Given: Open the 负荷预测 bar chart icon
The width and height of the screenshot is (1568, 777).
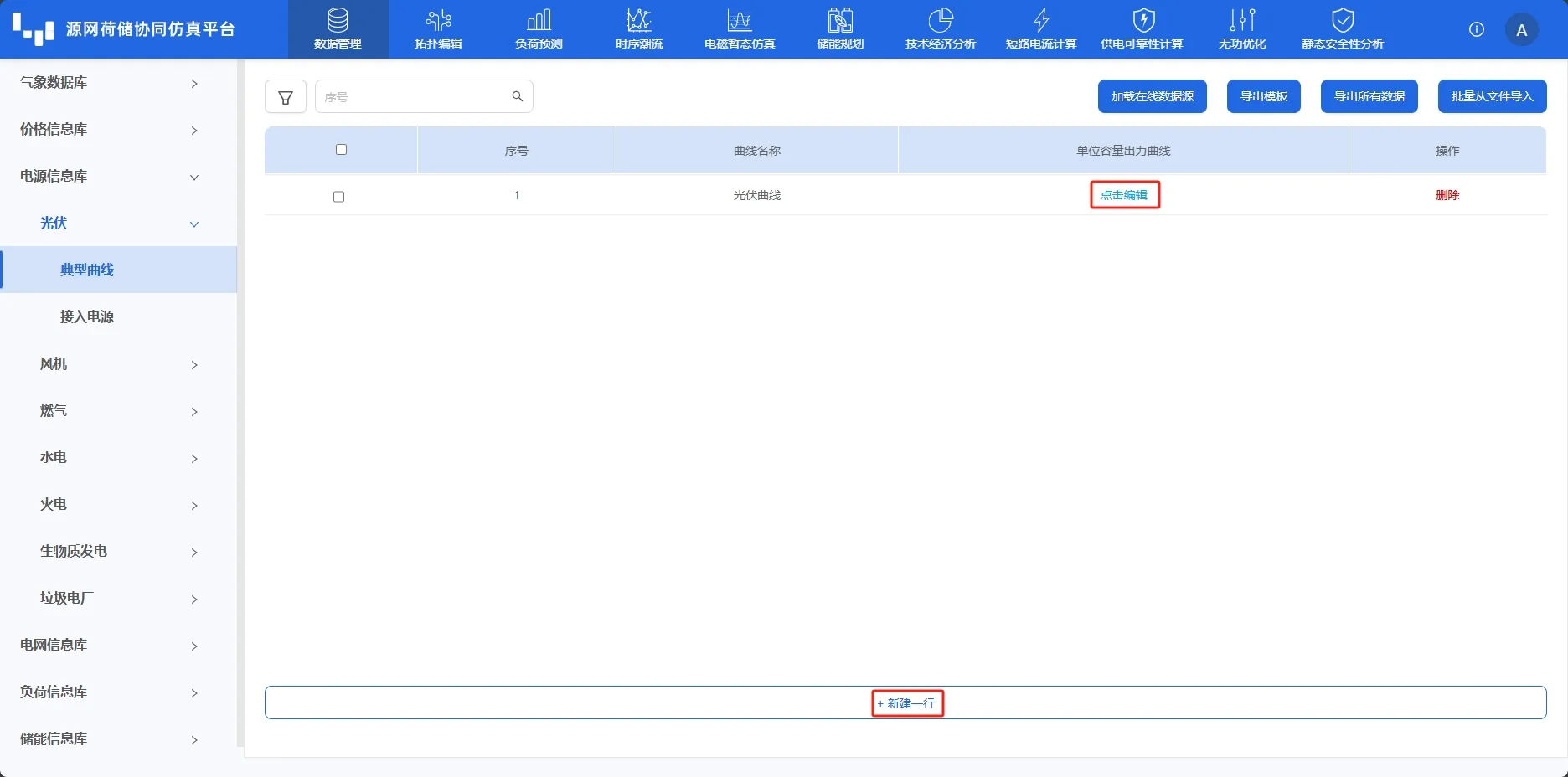Looking at the screenshot, I should pyautogui.click(x=539, y=19).
